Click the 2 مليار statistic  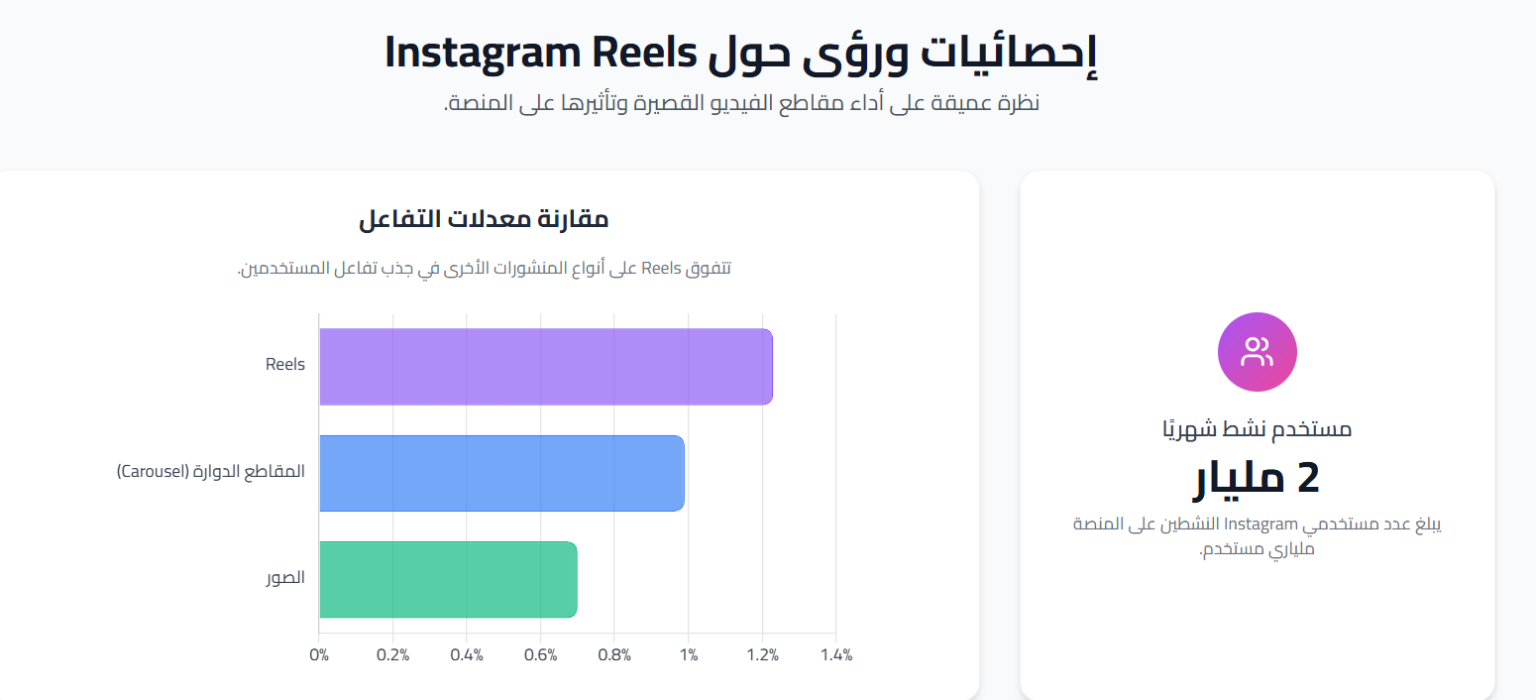click(1257, 479)
